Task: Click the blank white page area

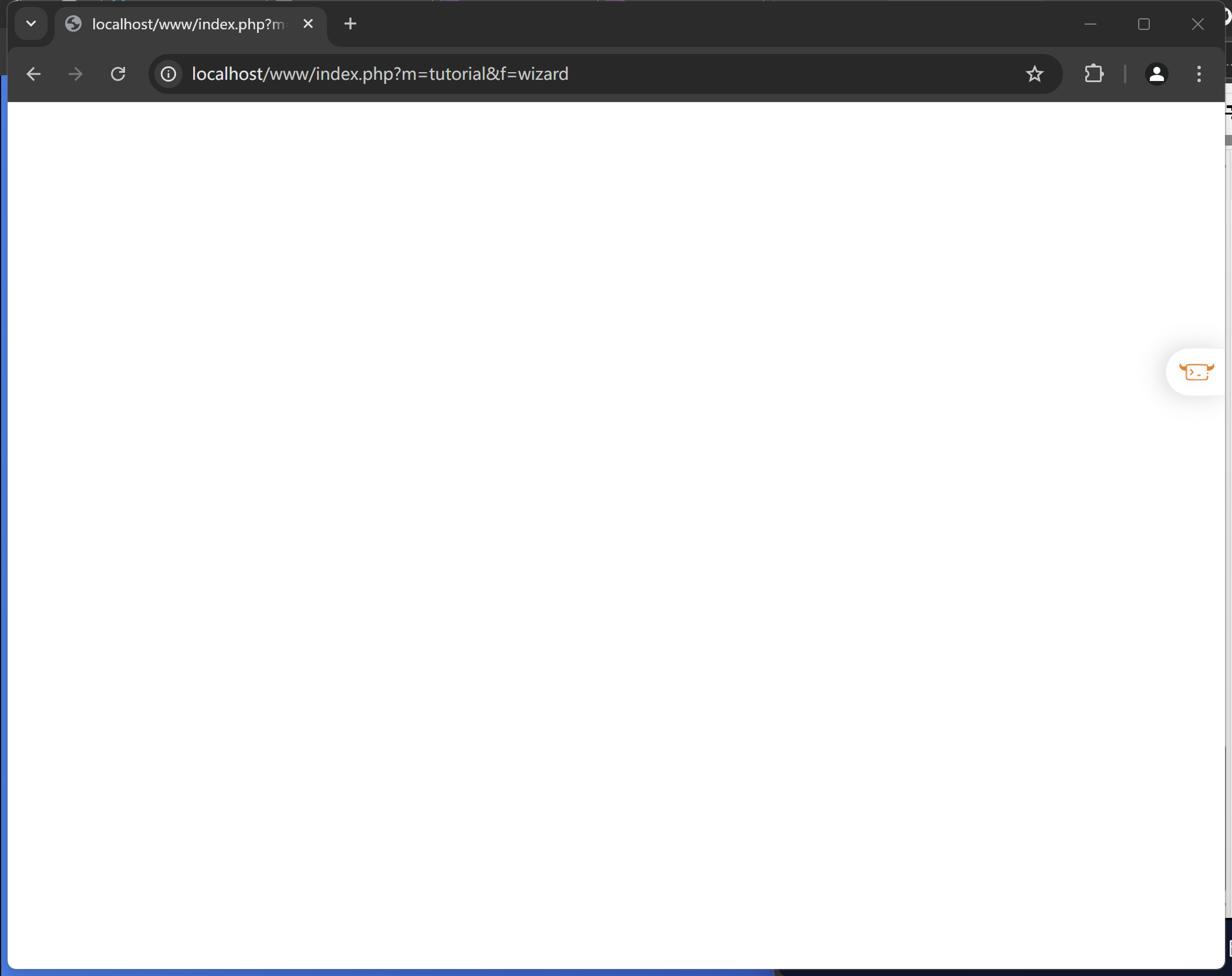Action: (587, 528)
